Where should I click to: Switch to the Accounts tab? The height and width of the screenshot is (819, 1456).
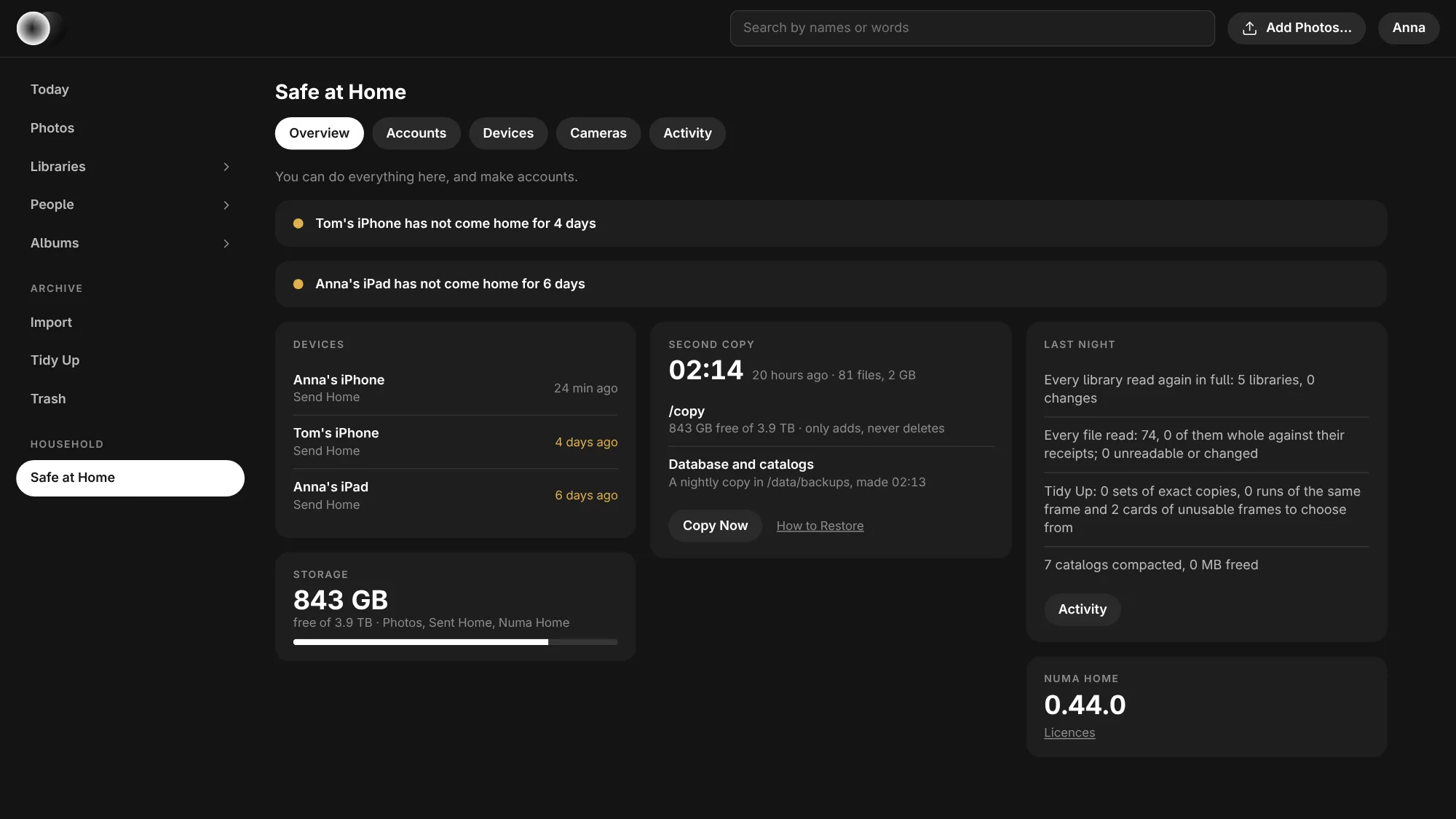pyautogui.click(x=416, y=133)
